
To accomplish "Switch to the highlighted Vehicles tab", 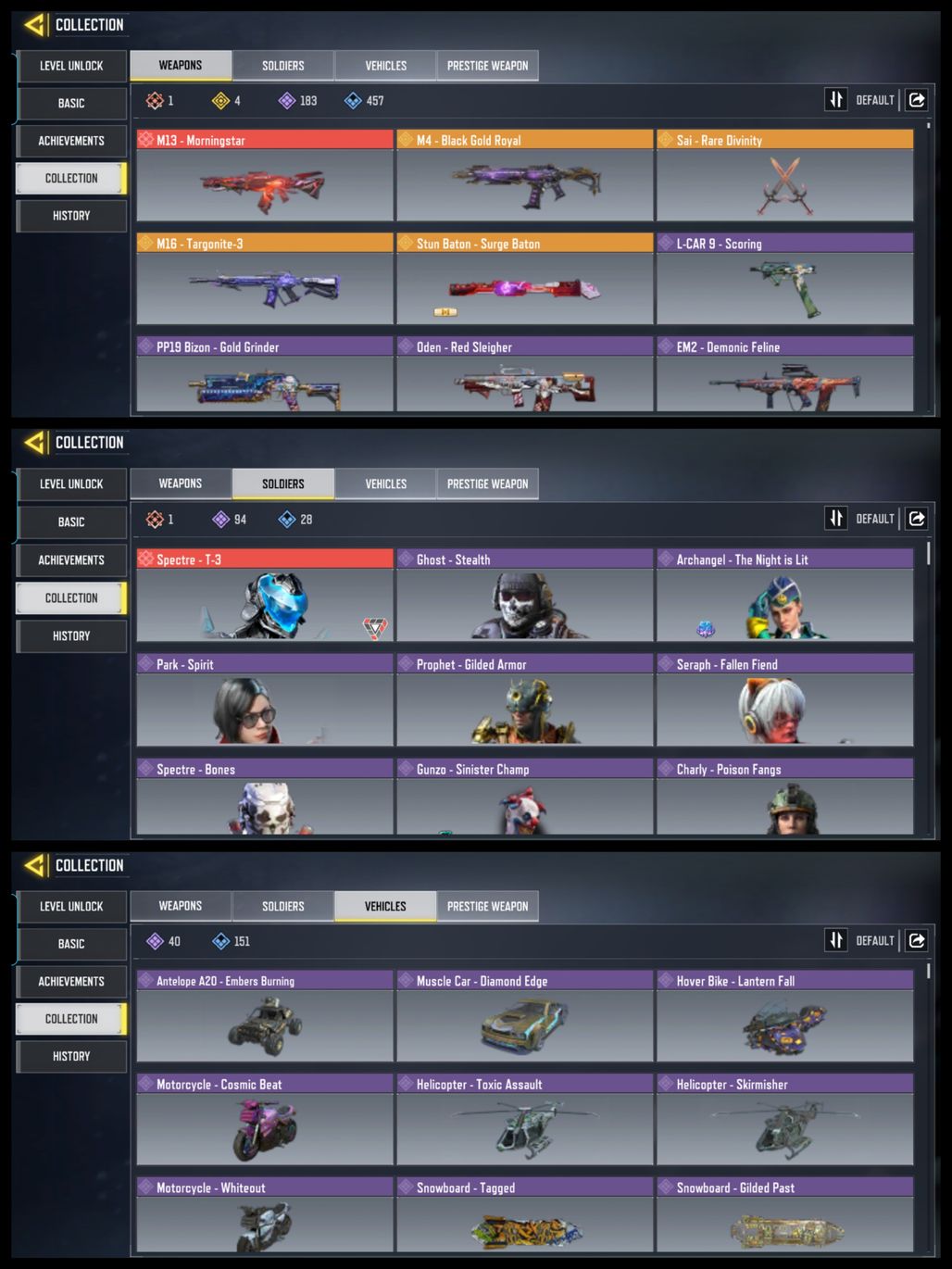I will (x=385, y=906).
